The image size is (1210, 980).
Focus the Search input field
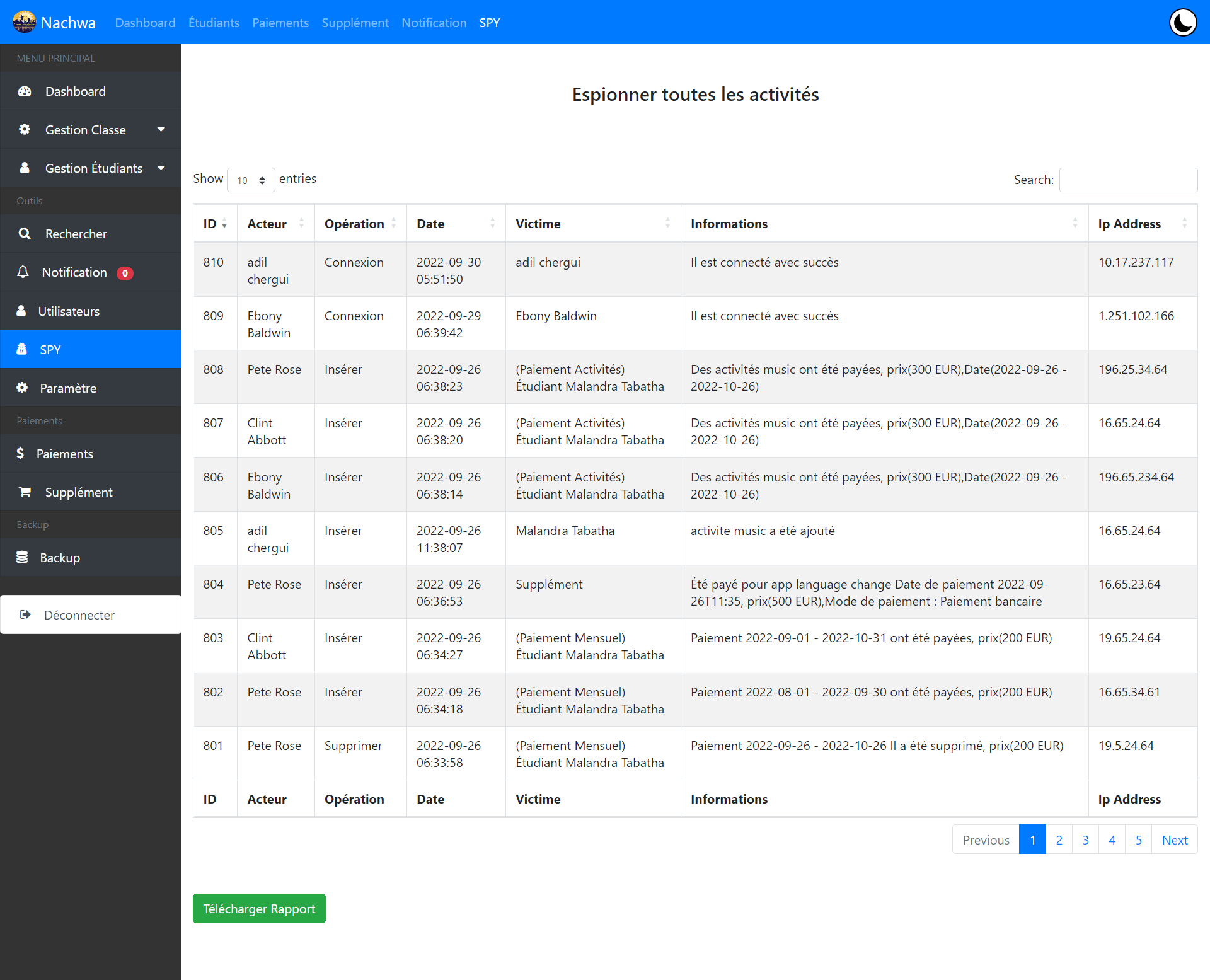pos(1128,180)
